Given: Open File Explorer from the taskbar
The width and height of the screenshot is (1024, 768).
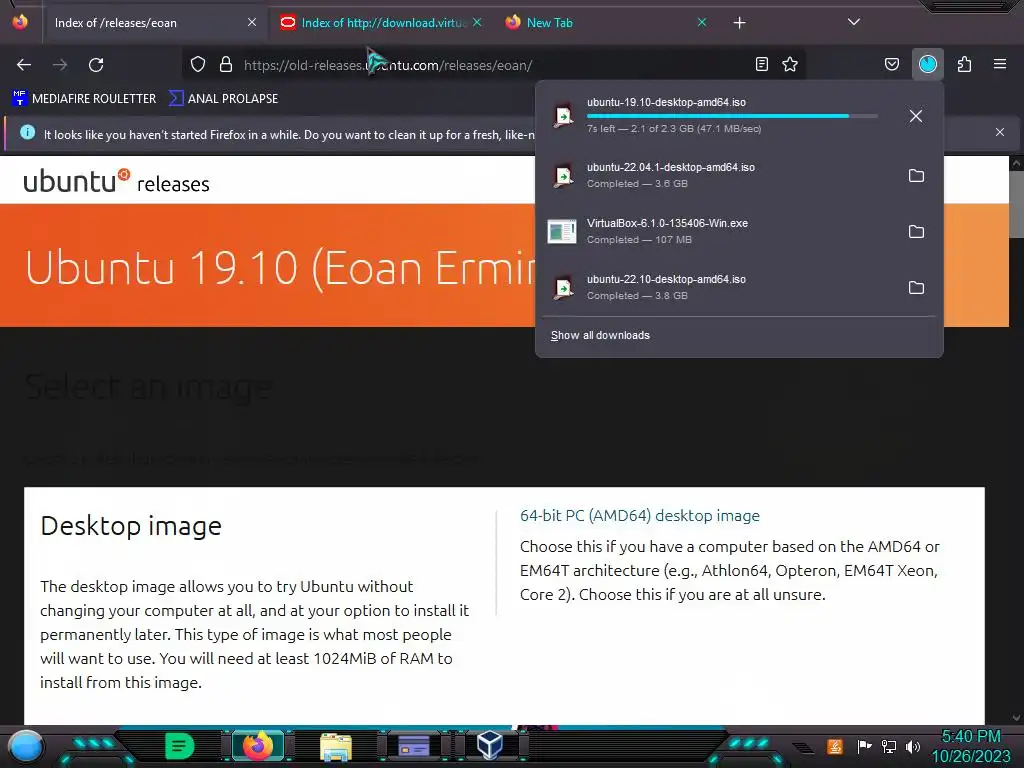Looking at the screenshot, I should 336,746.
